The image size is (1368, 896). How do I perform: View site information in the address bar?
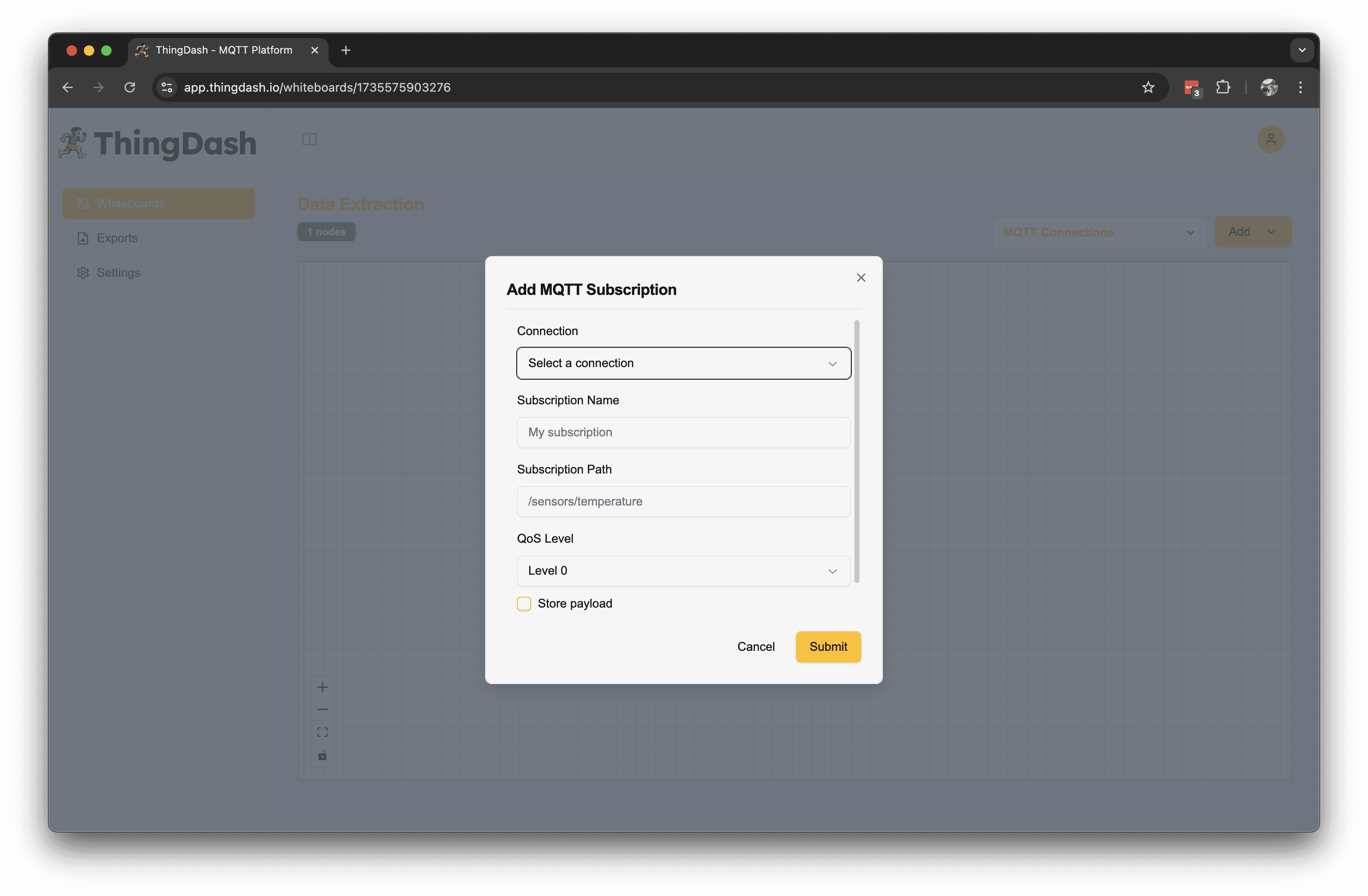(x=167, y=87)
